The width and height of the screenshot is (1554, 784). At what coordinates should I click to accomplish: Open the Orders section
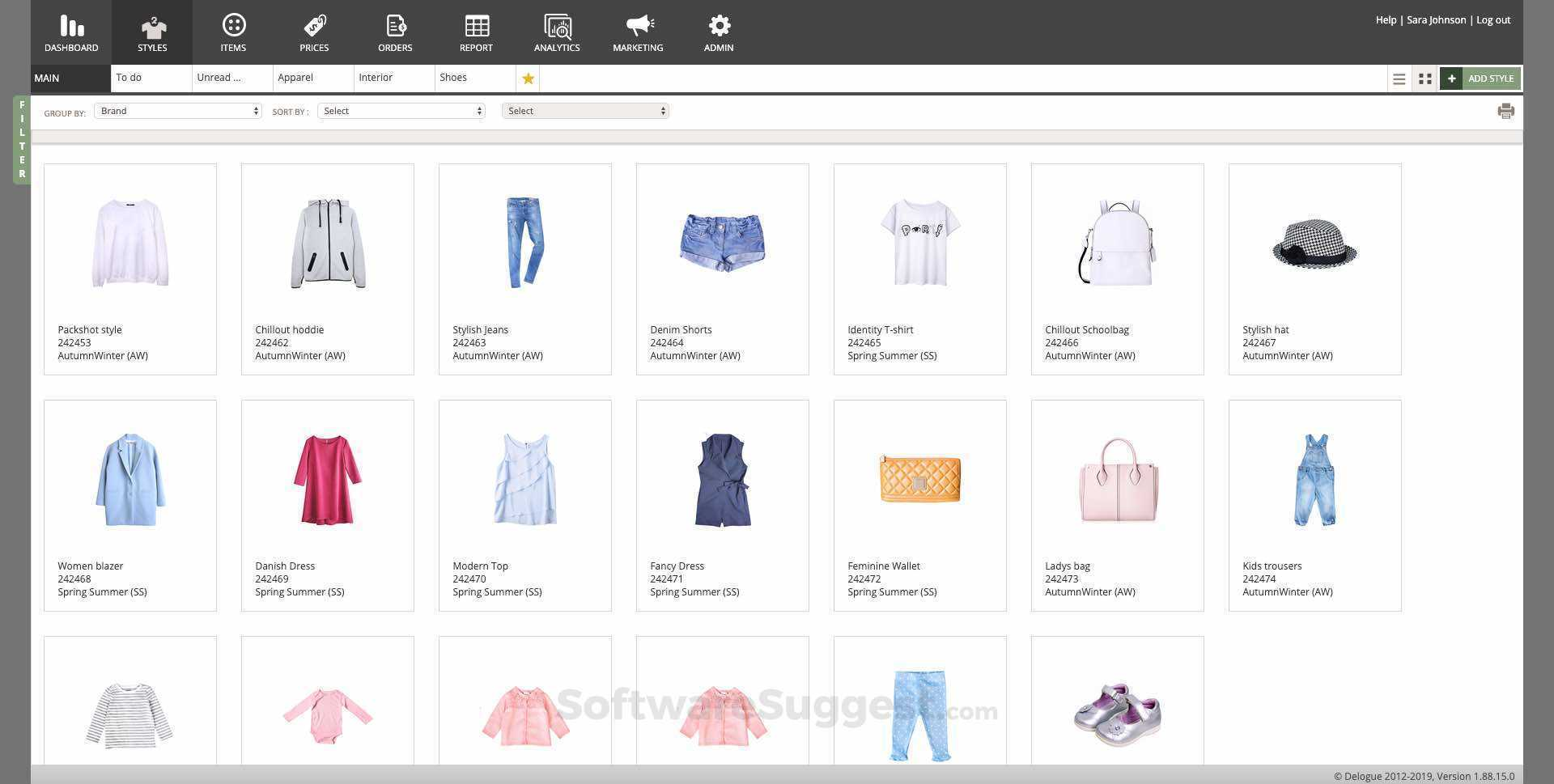tap(395, 32)
